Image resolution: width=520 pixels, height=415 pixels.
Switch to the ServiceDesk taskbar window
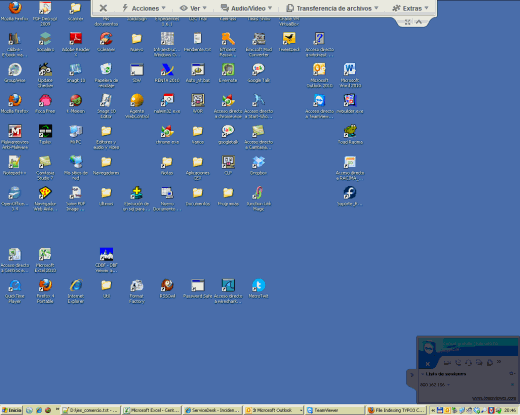(x=212, y=410)
